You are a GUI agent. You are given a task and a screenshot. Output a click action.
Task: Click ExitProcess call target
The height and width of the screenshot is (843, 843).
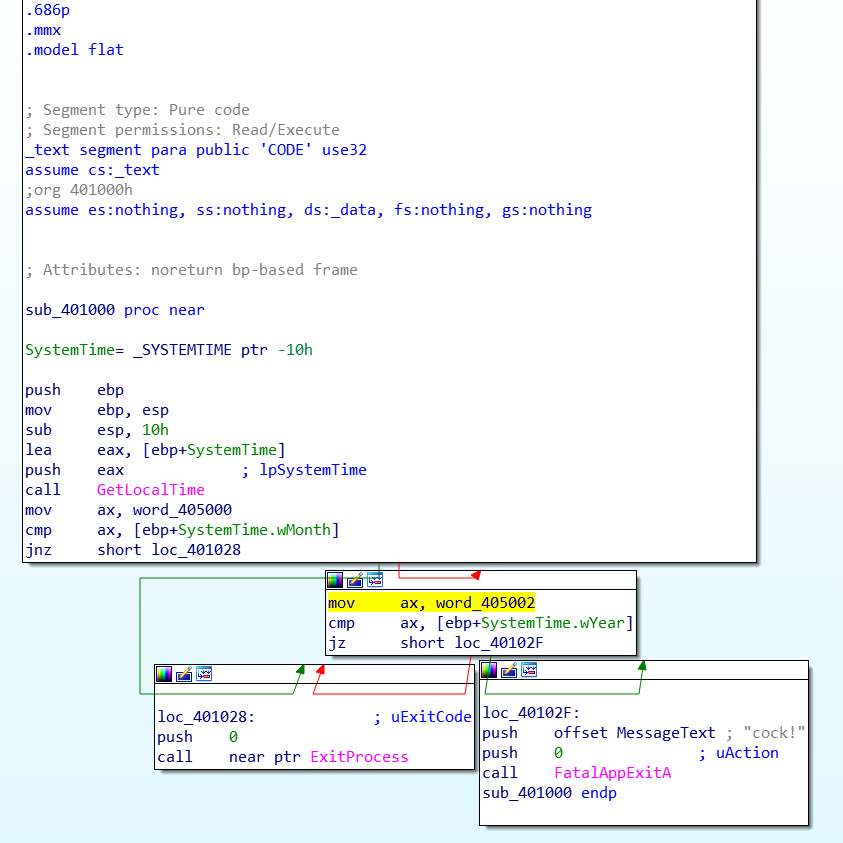point(359,757)
